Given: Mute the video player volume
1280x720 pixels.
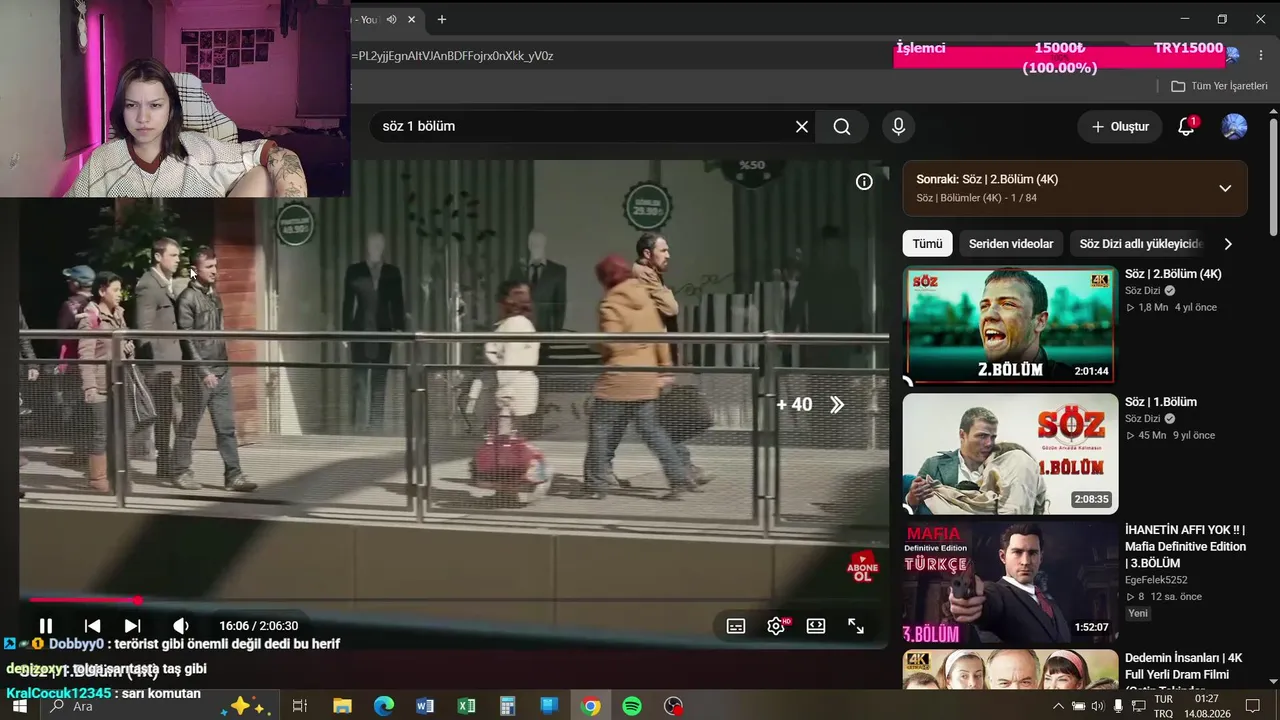Looking at the screenshot, I should (181, 626).
